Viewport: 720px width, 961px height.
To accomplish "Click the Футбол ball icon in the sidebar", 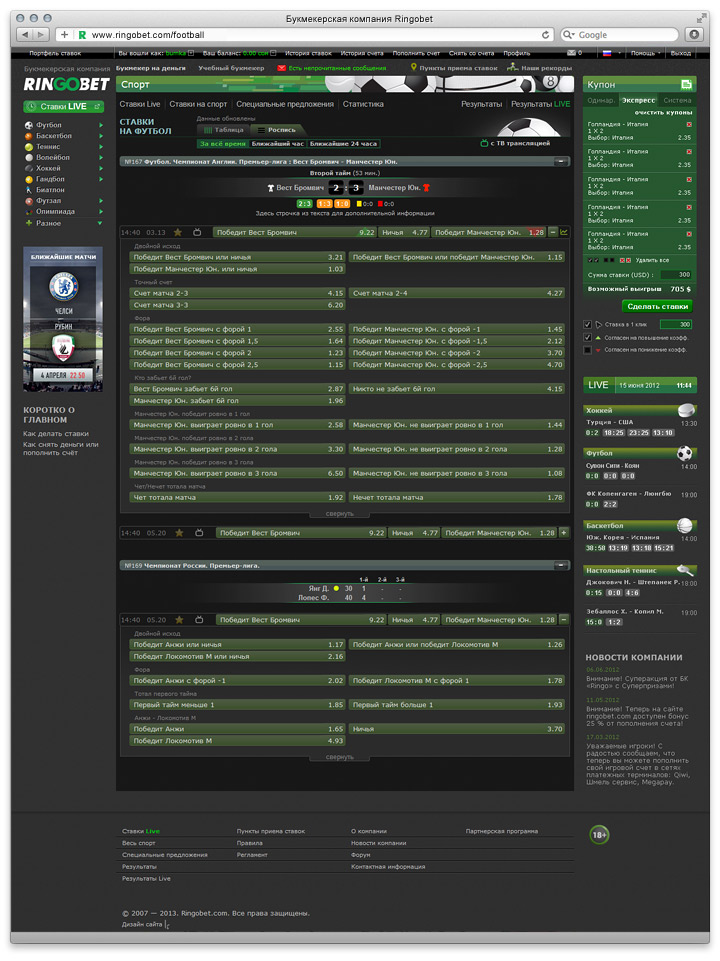I will [28, 125].
